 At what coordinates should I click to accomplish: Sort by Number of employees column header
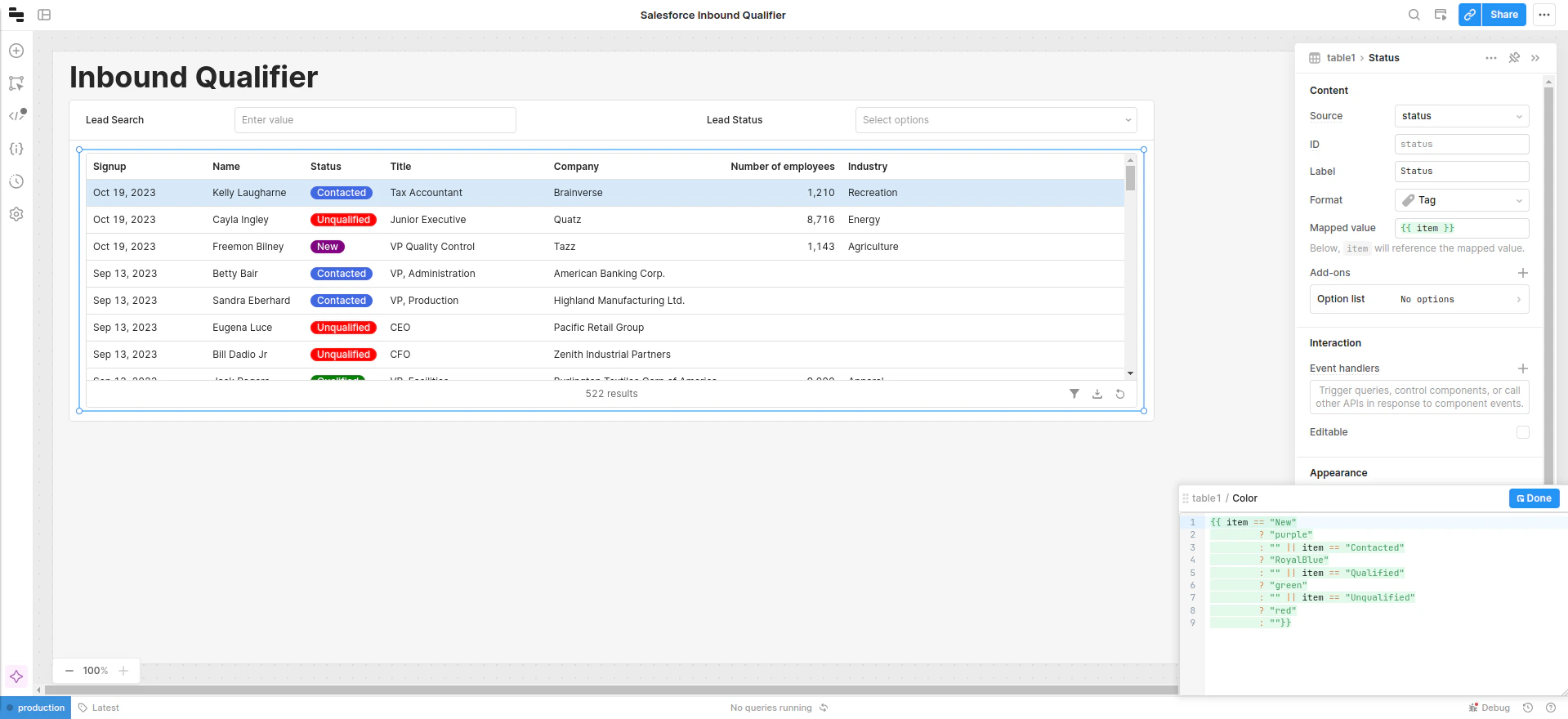pyautogui.click(x=783, y=167)
